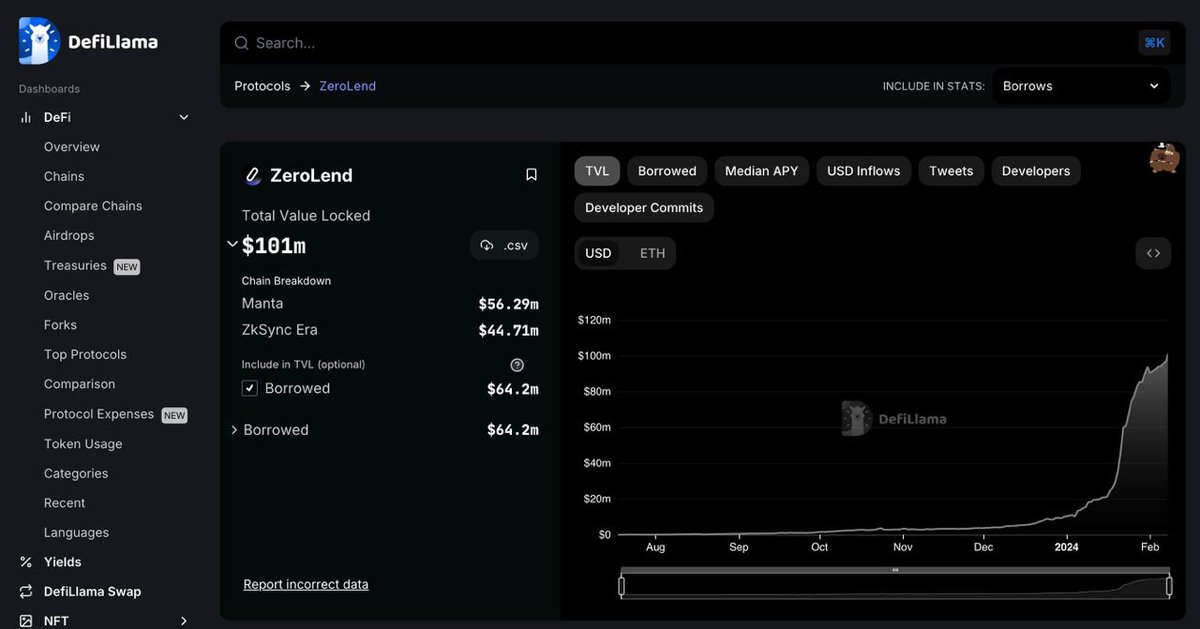
Task: Collapse the DeFi sidebar section
Action: (x=183, y=116)
